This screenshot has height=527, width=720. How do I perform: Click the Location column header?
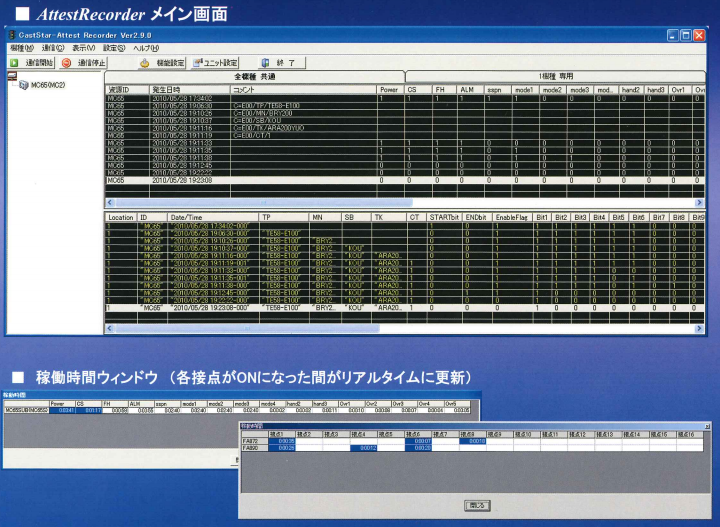[121, 218]
